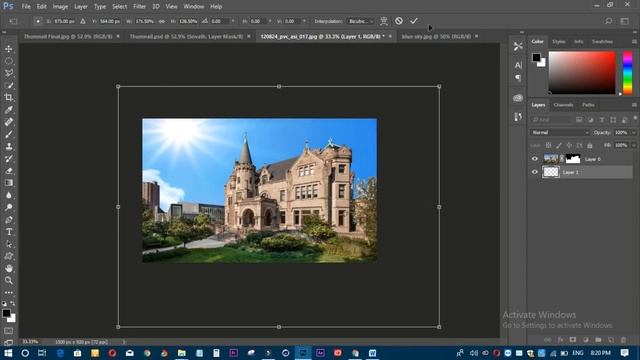Open the workspace switcher icon
This screenshot has width=640, height=360.
625,21
